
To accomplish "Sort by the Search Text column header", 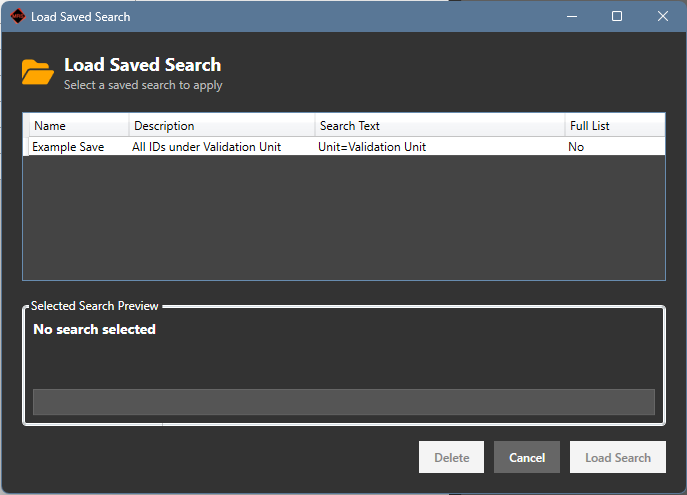I will click(439, 126).
